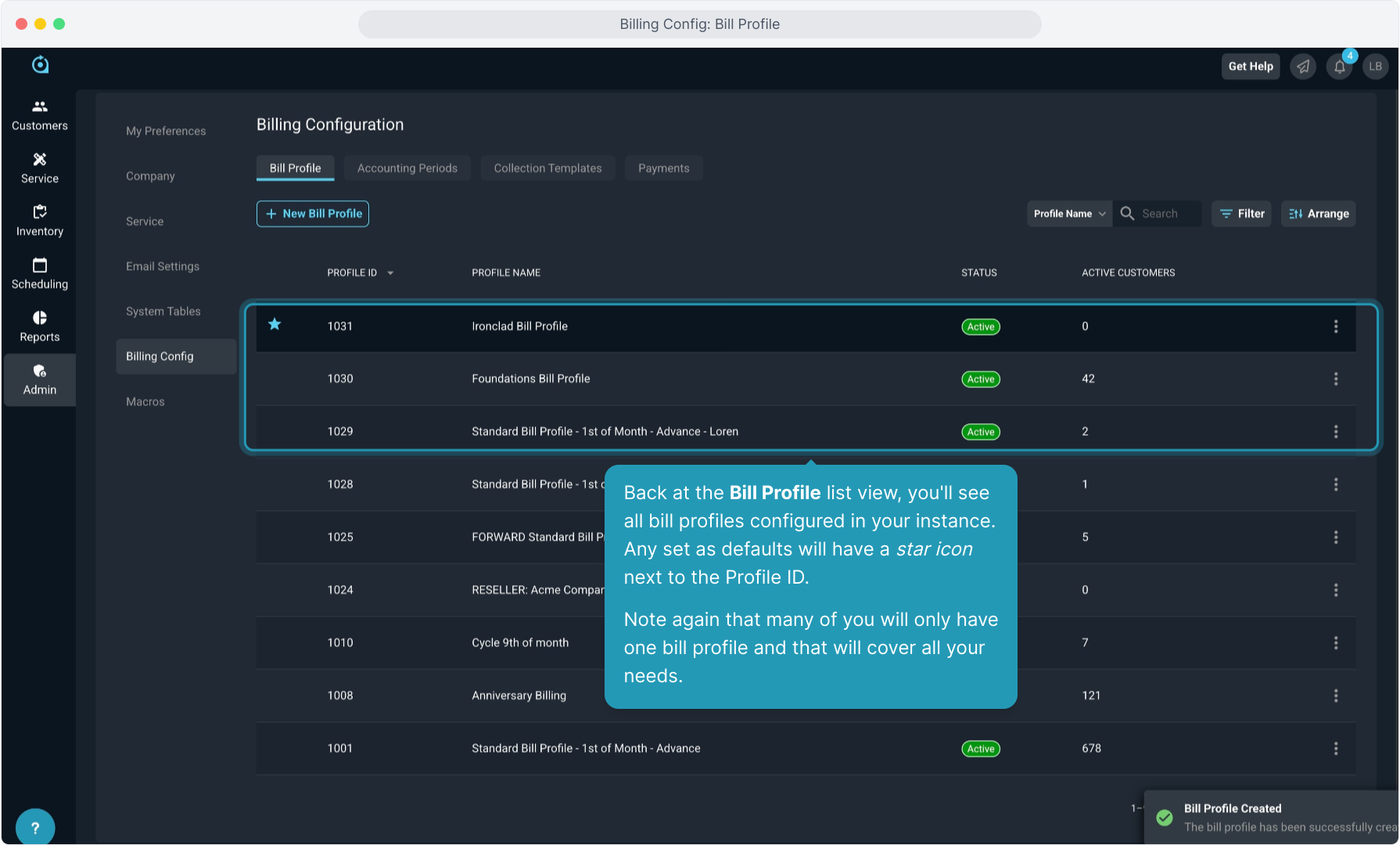Open the Filter options
This screenshot has width=1400, height=845.
[1241, 214]
